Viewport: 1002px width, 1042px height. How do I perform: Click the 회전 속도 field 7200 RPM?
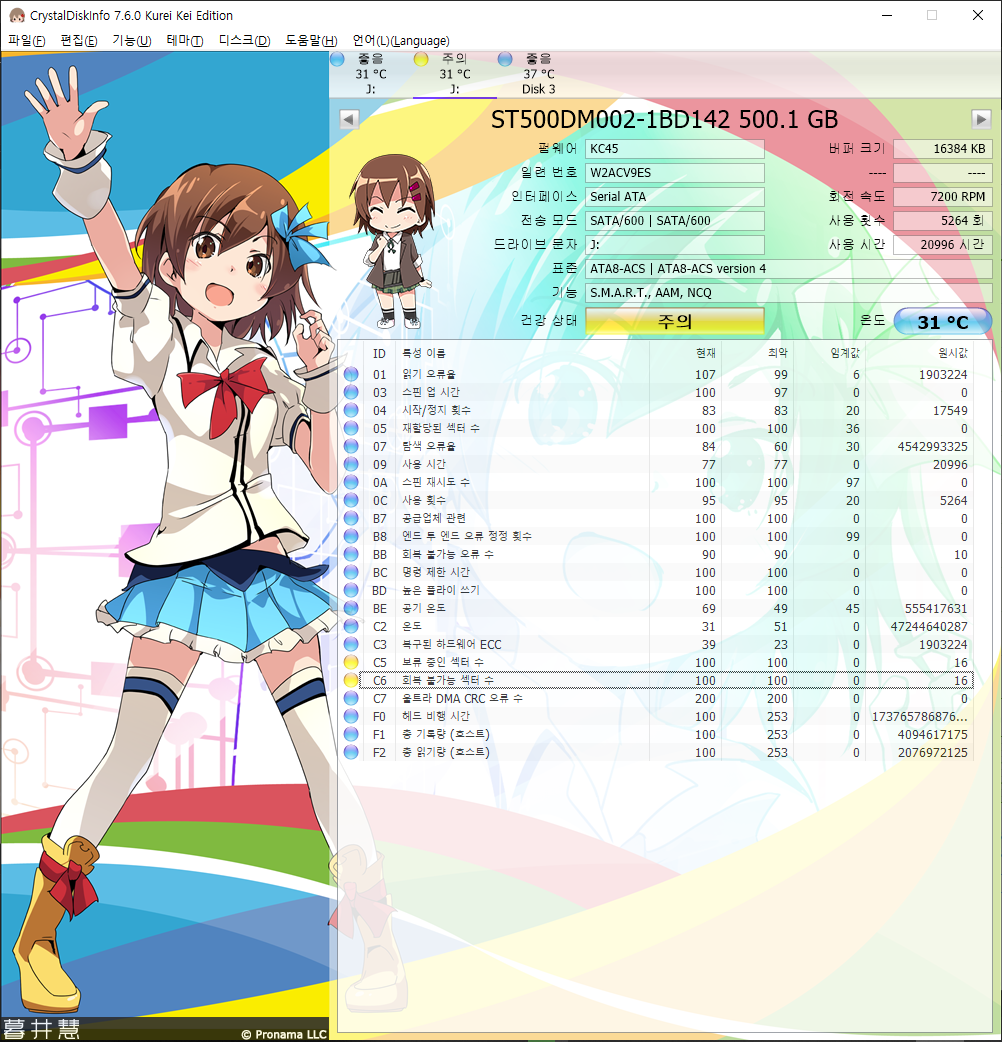pyautogui.click(x=943, y=197)
